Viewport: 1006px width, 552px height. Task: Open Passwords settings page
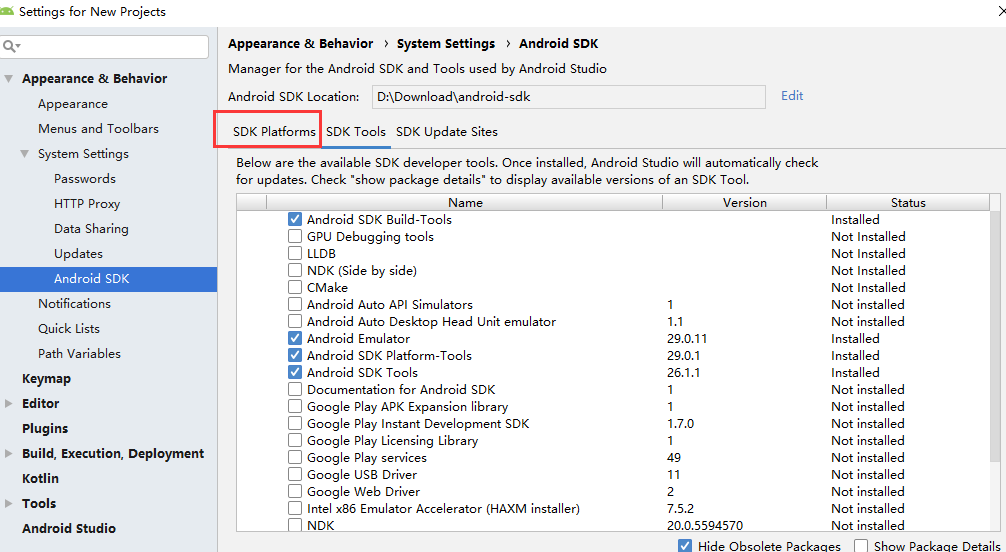tap(85, 179)
